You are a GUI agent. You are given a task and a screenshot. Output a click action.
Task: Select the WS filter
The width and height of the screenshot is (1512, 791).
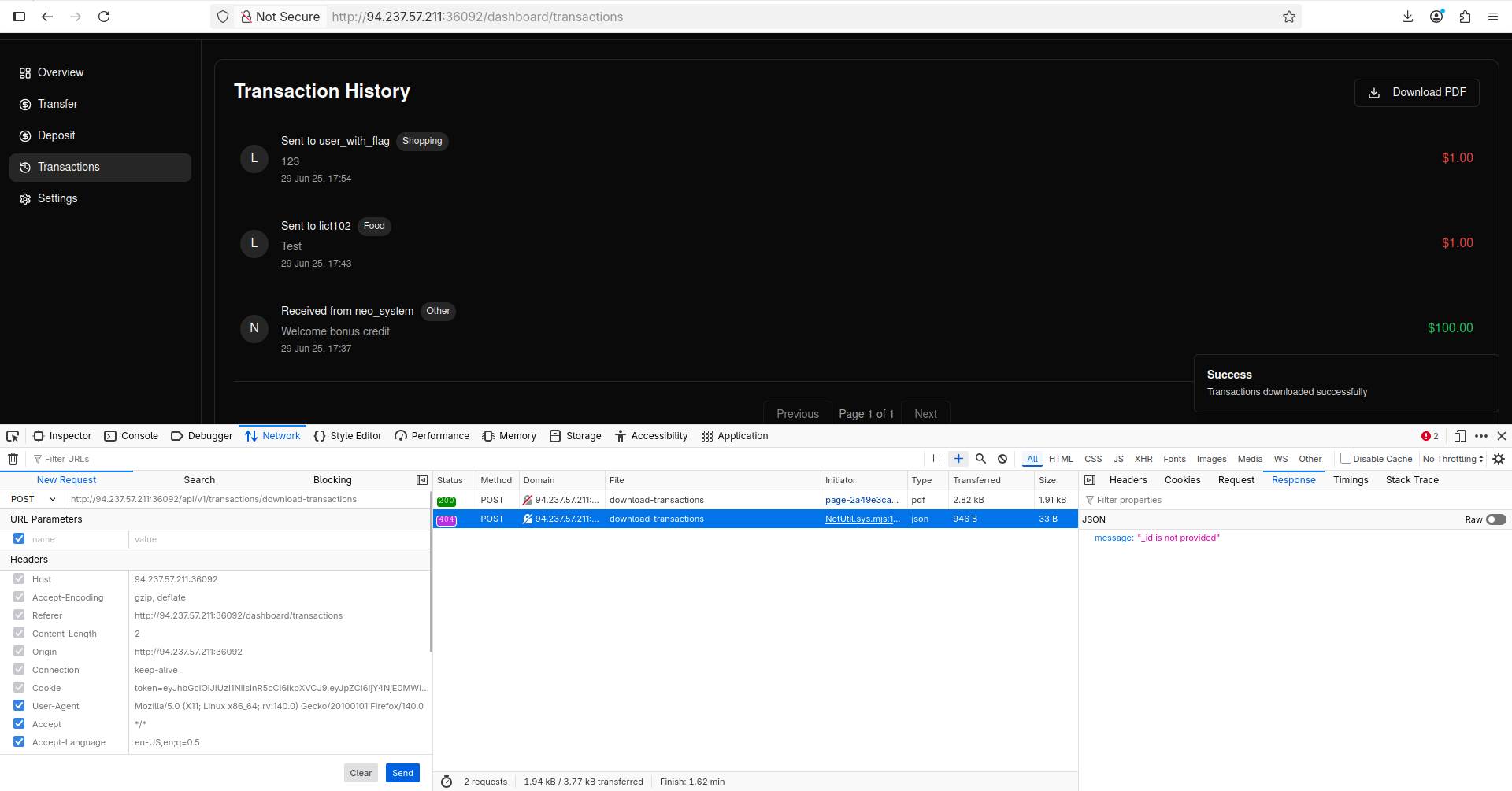(1280, 459)
